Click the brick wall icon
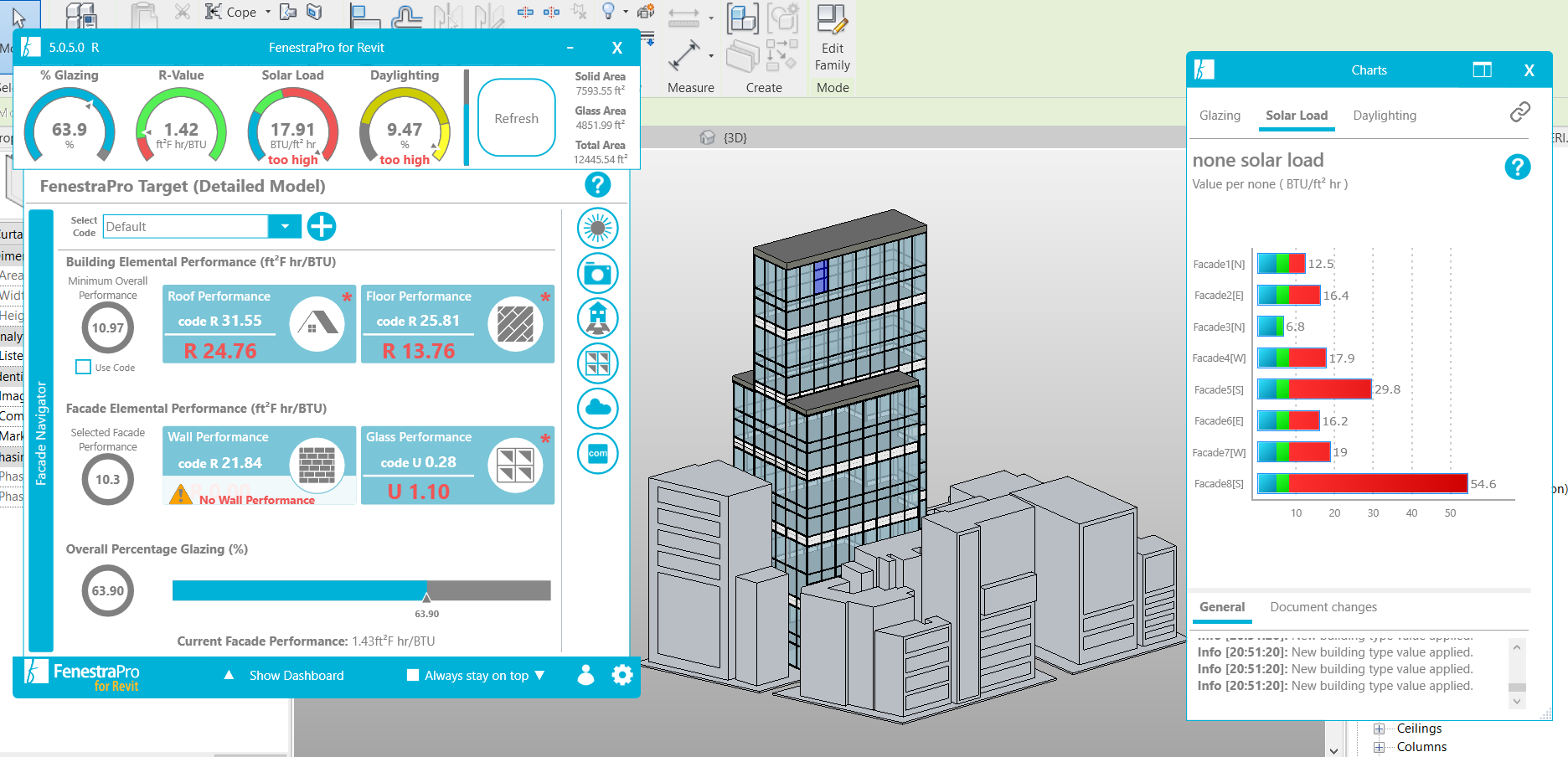Viewport: 1568px width, 757px height. coord(317,466)
